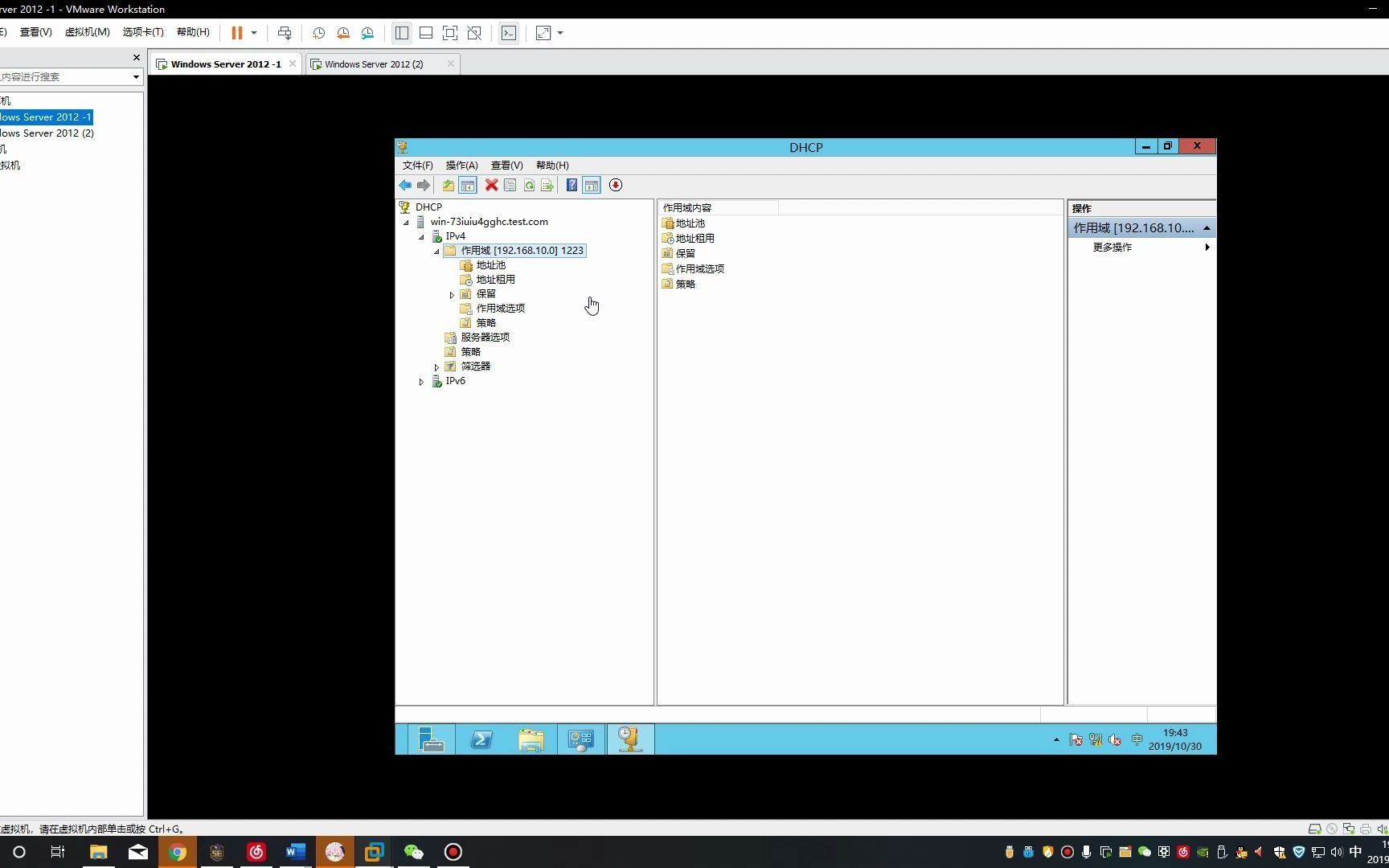Toggle show/hide console tree icon

tap(468, 186)
